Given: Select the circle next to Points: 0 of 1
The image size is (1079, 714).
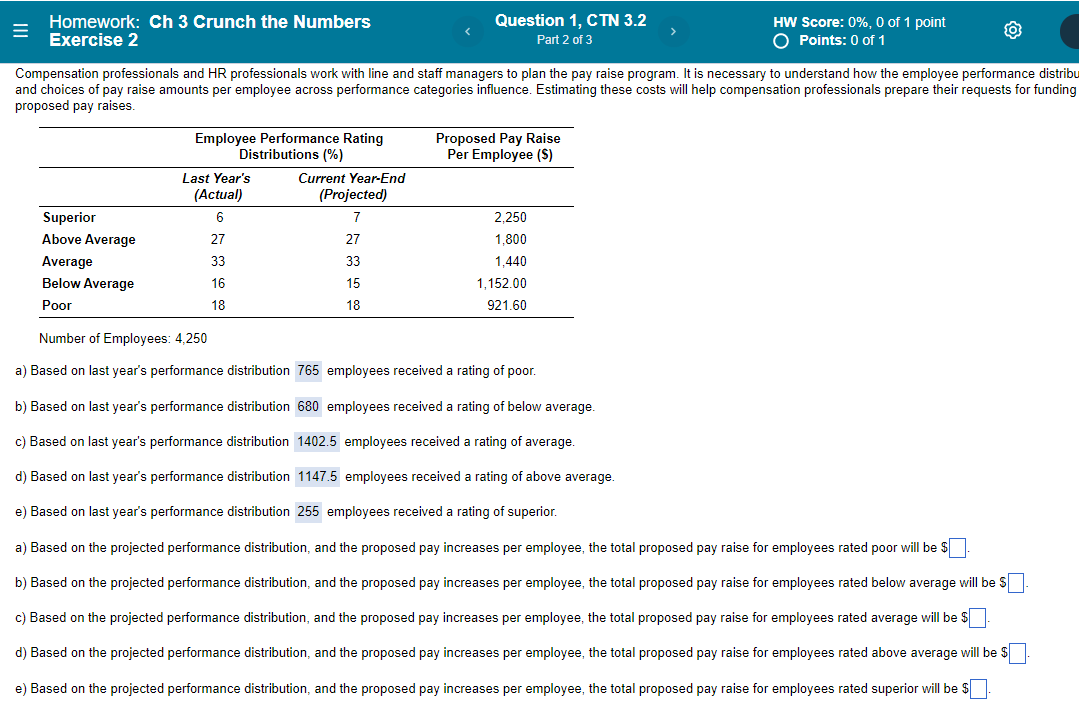Looking at the screenshot, I should click(780, 40).
